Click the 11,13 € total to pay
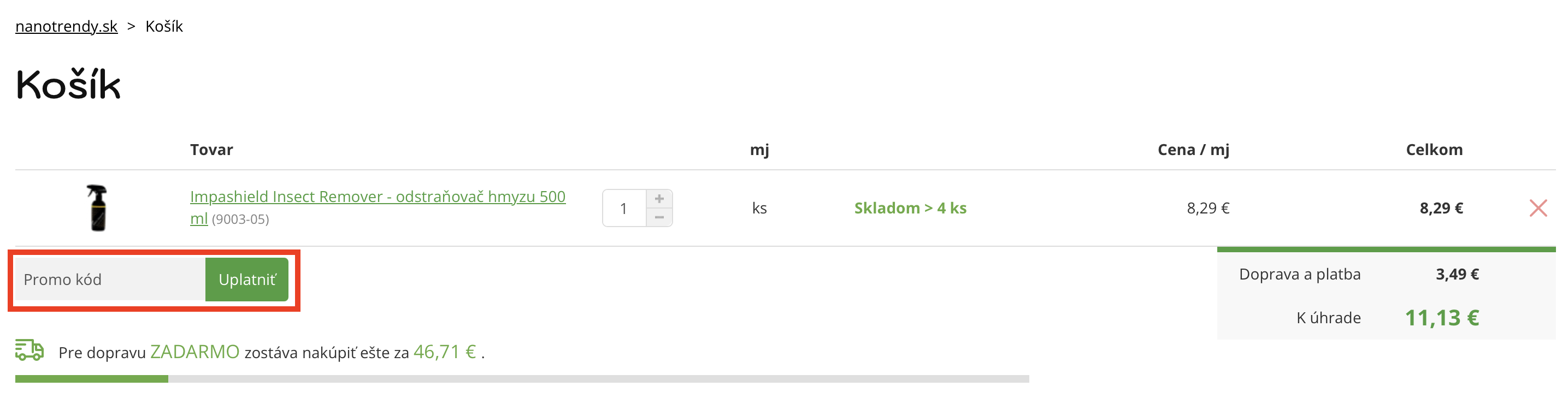1568x404 pixels. tap(1441, 318)
